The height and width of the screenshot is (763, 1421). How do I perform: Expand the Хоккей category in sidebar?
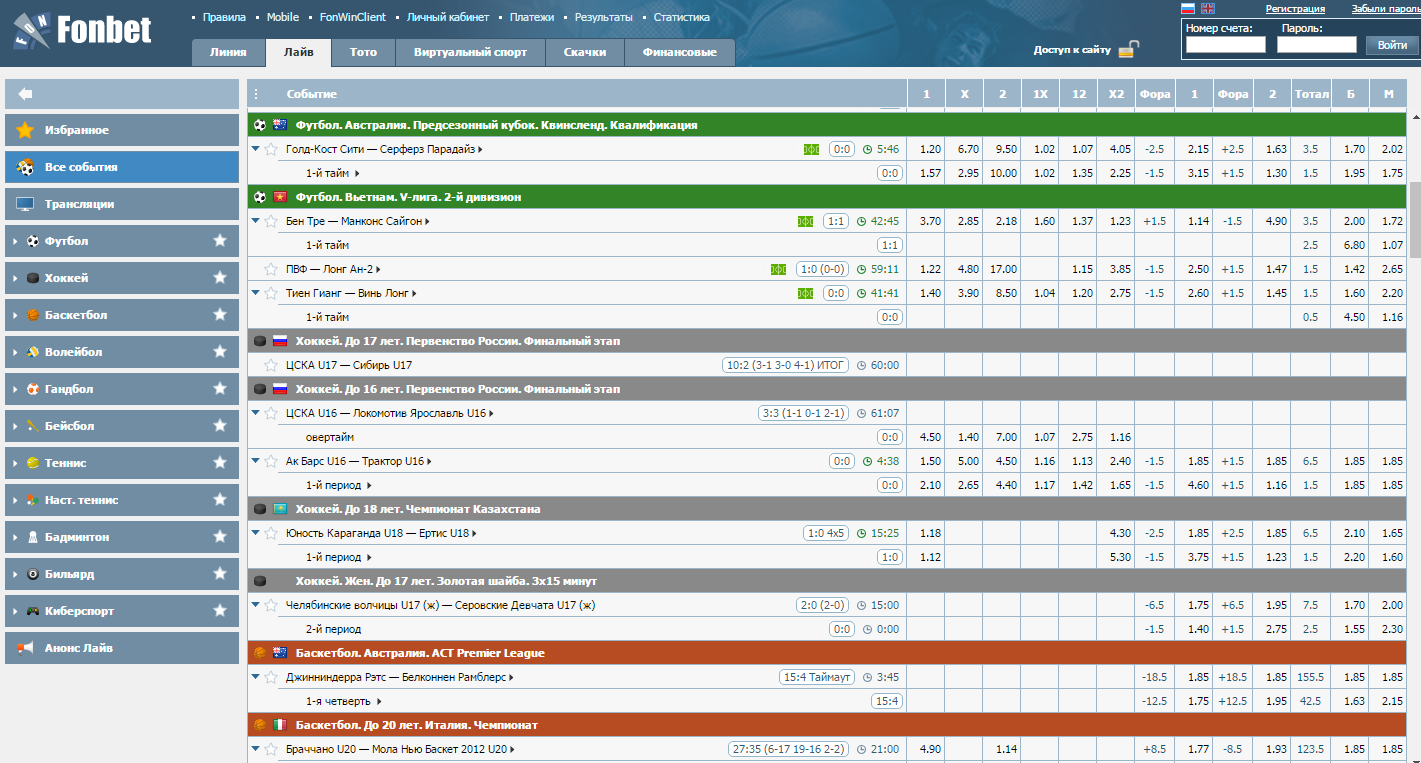pyautogui.click(x=15, y=278)
